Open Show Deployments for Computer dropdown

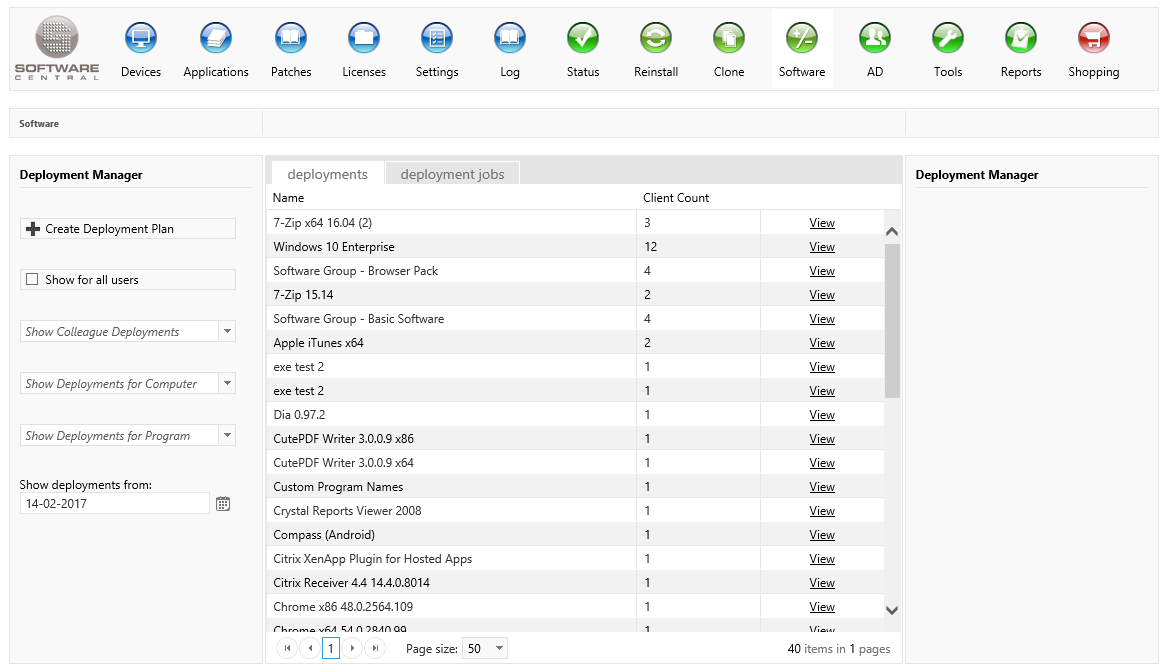(227, 384)
